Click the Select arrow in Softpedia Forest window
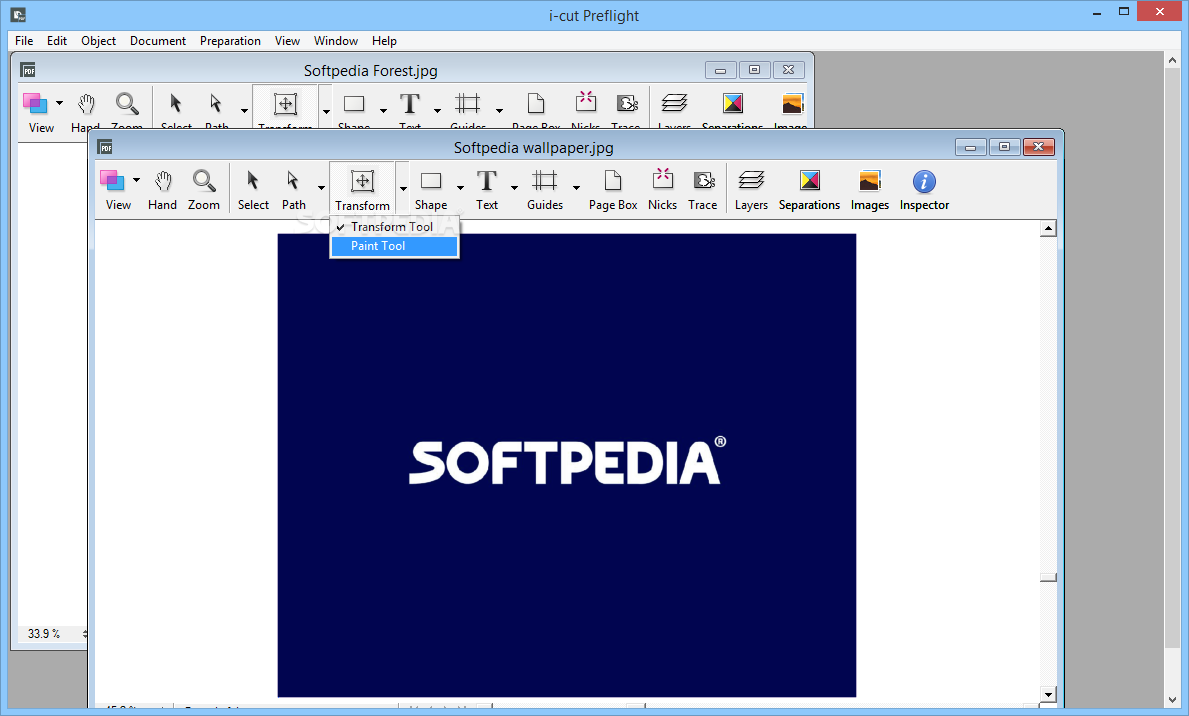This screenshot has height=716, width=1189. (176, 104)
